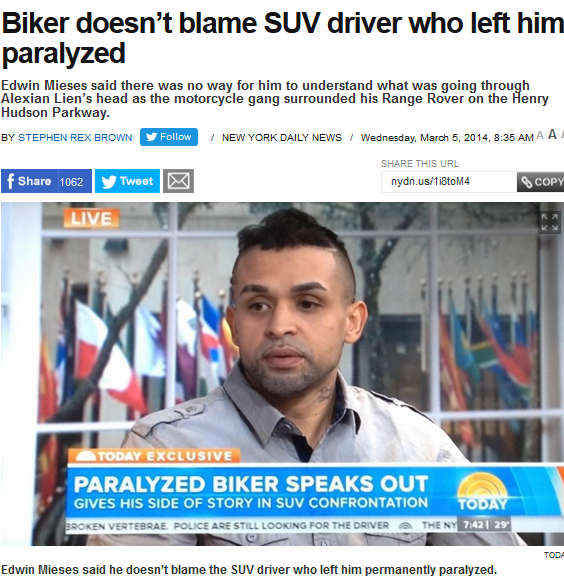Image resolution: width=564 pixels, height=582 pixels.
Task: Follow the author on Twitter
Action: click(x=169, y=137)
